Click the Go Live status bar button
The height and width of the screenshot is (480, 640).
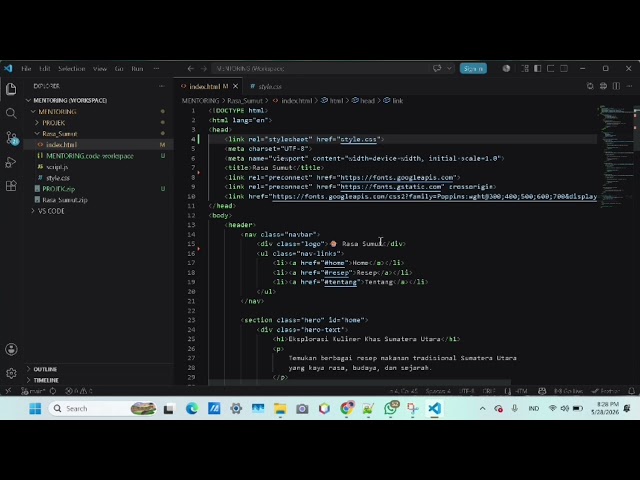coord(568,391)
